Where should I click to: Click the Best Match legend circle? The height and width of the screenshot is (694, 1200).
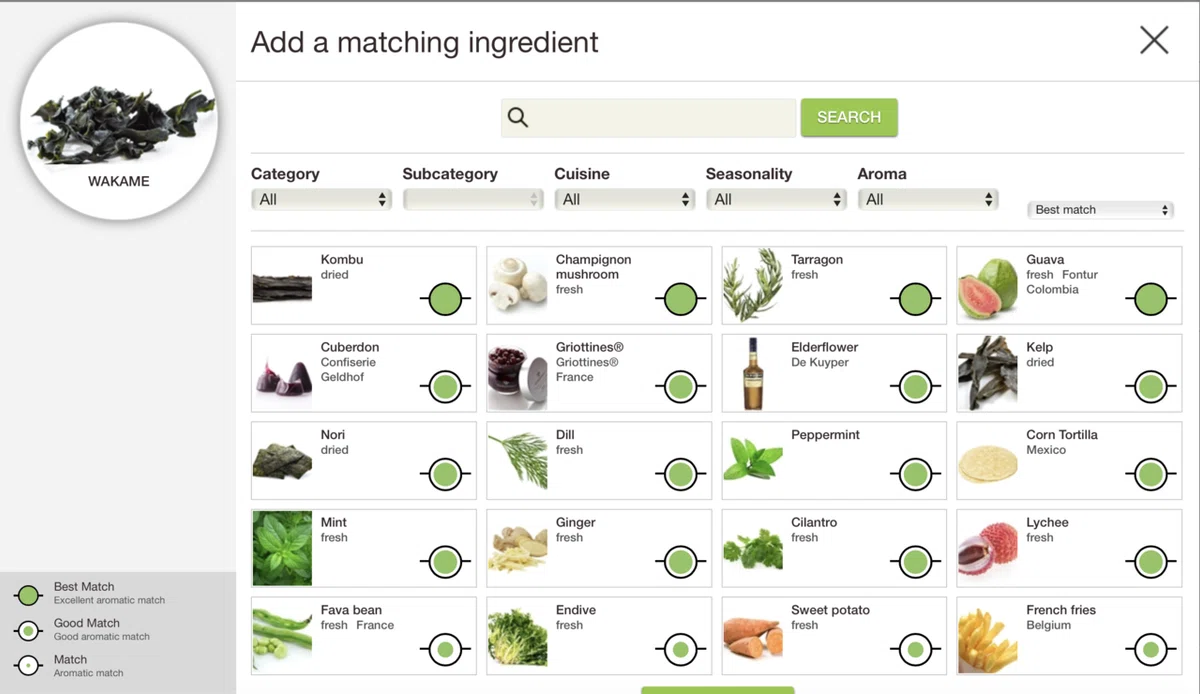click(28, 595)
